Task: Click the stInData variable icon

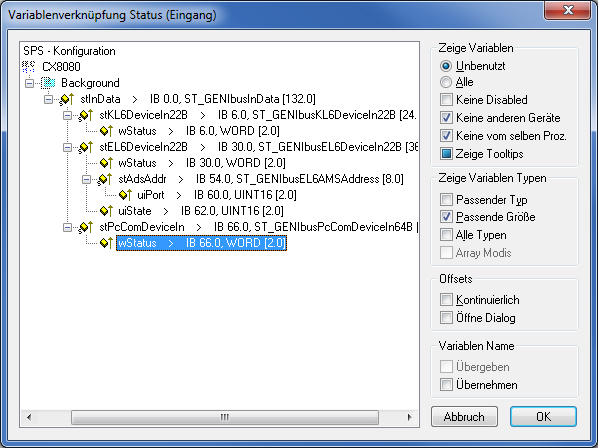Action: (67, 99)
